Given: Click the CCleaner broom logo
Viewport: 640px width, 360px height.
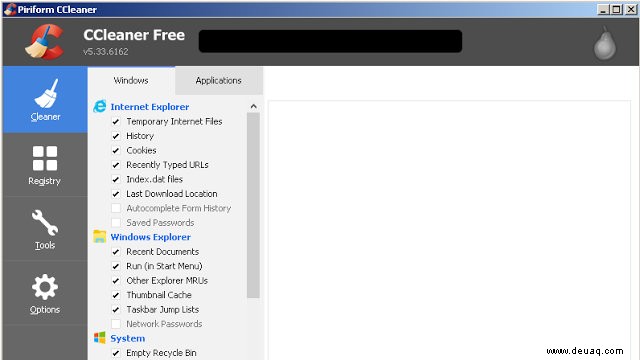Looking at the screenshot, I should click(45, 42).
